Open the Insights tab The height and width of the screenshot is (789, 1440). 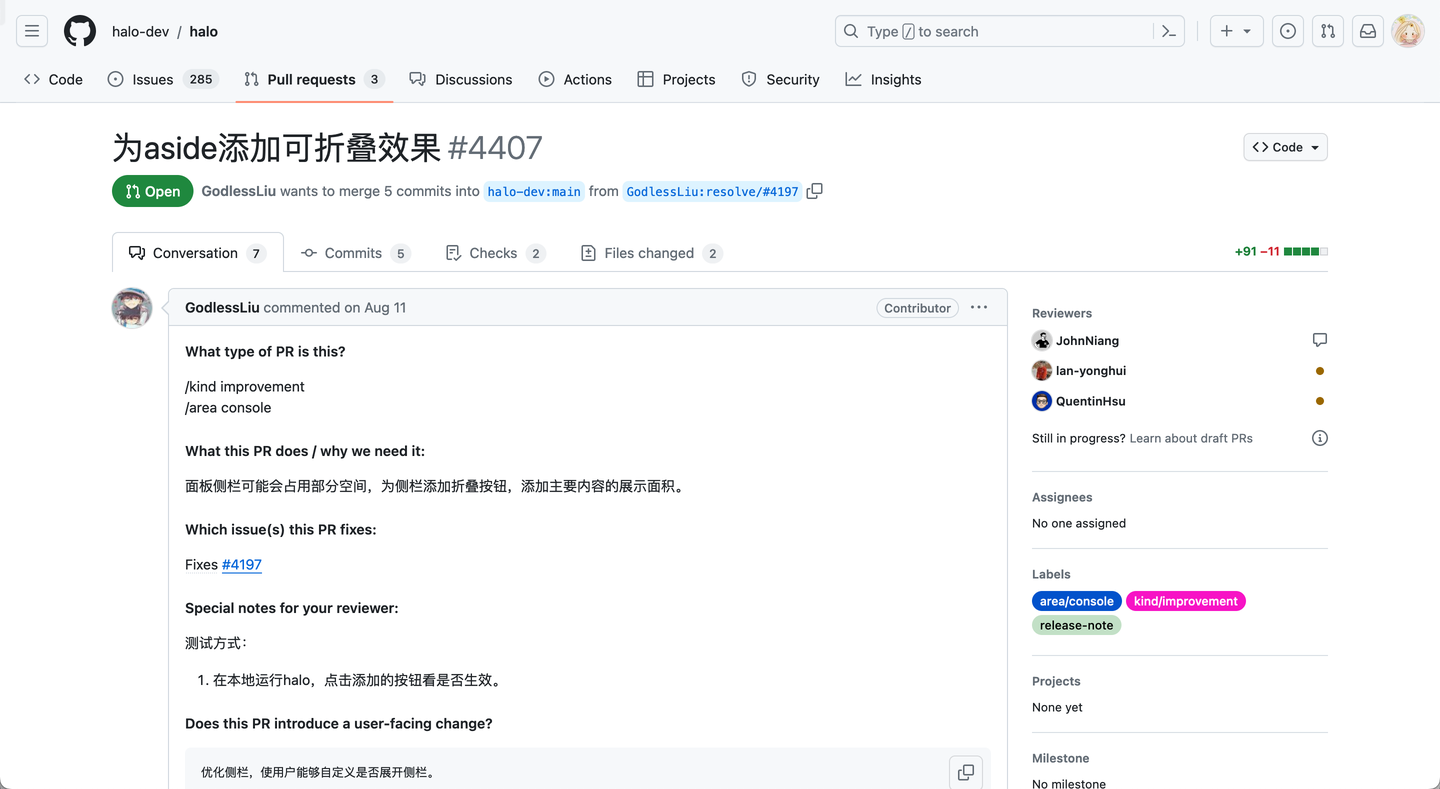pos(883,79)
